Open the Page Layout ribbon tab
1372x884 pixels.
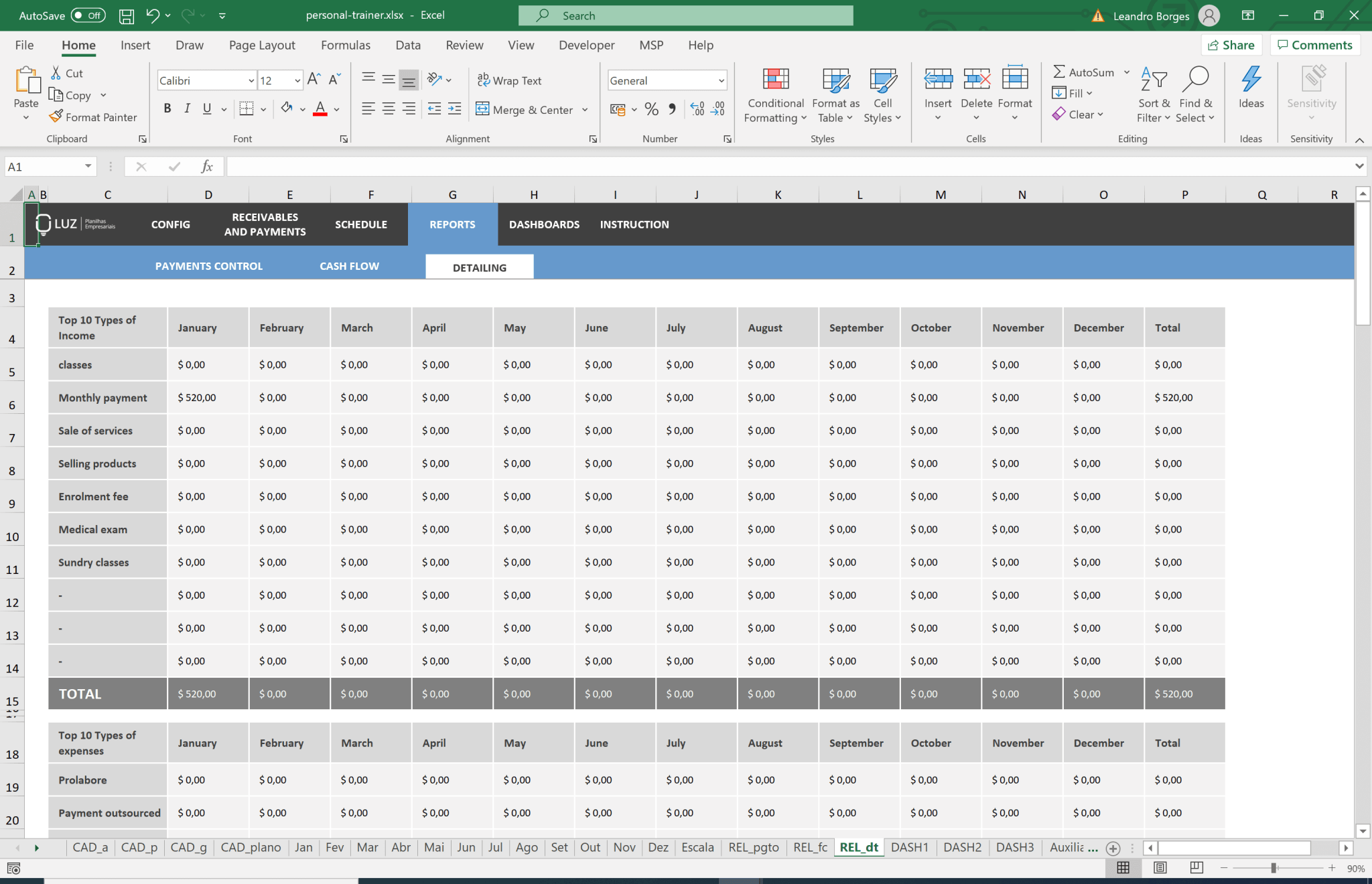click(262, 45)
